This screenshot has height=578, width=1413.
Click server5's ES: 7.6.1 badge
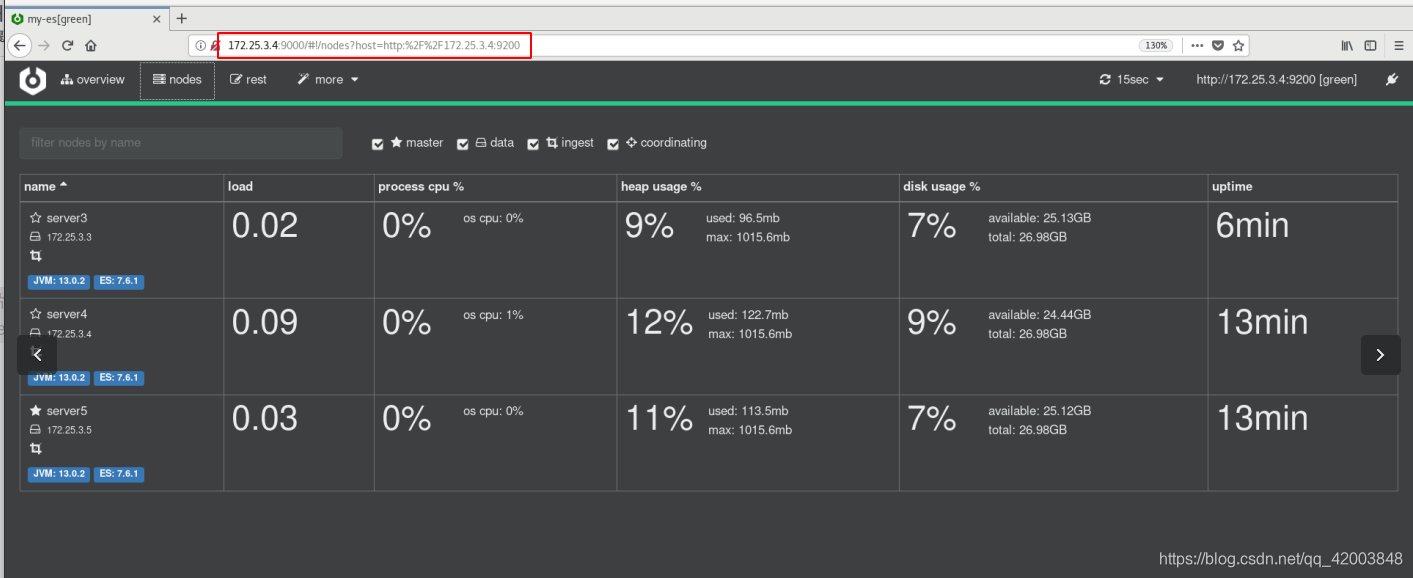point(119,474)
